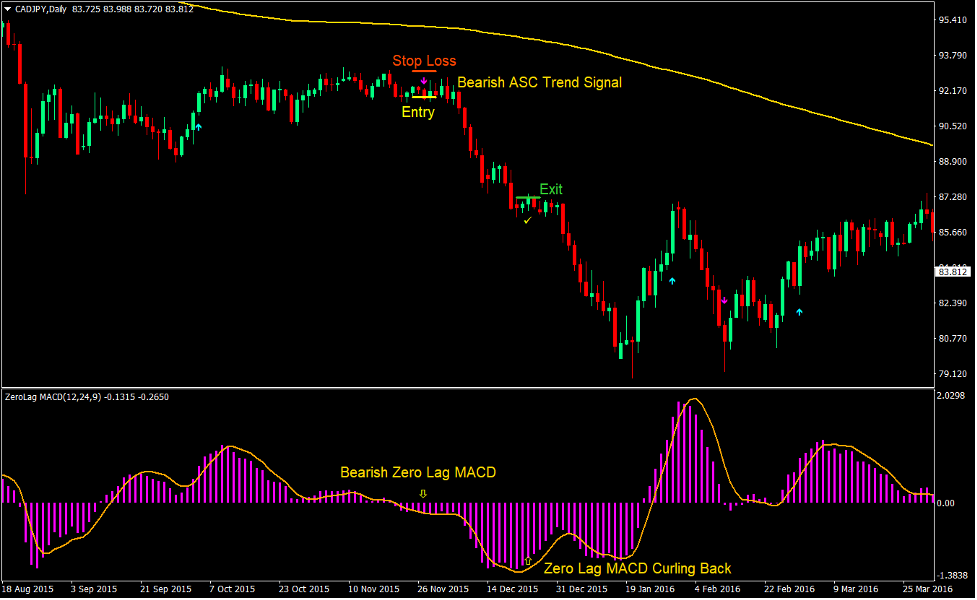
Task: Click the 92.170 price axis label
Action: click(953, 91)
